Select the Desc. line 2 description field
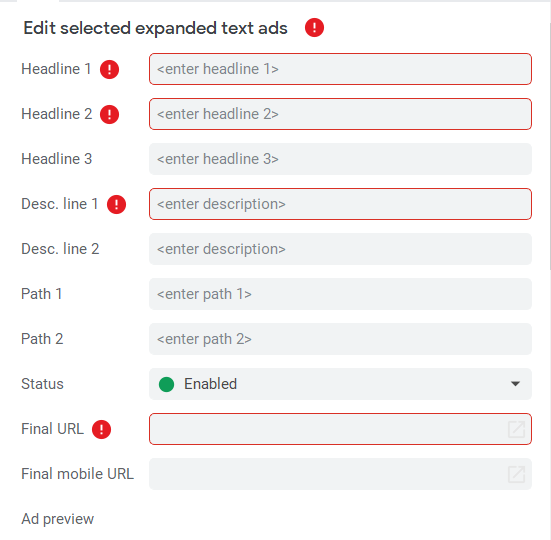Viewport: 551px width, 540px height. point(340,249)
